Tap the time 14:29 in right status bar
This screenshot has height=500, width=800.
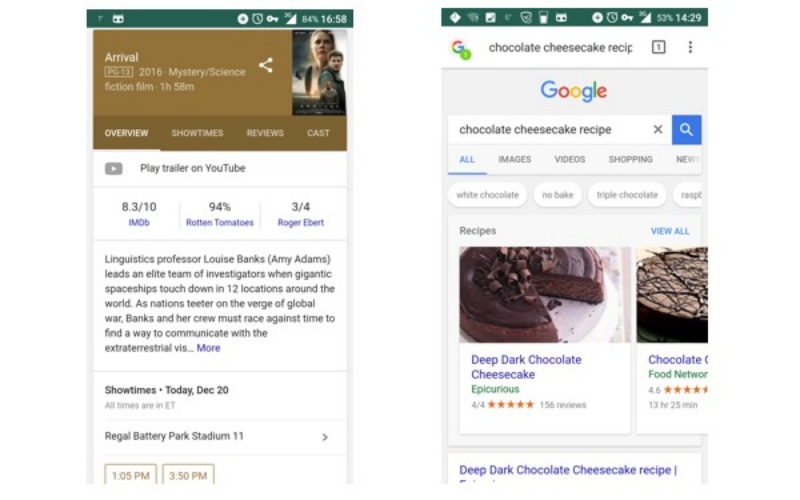tap(688, 18)
